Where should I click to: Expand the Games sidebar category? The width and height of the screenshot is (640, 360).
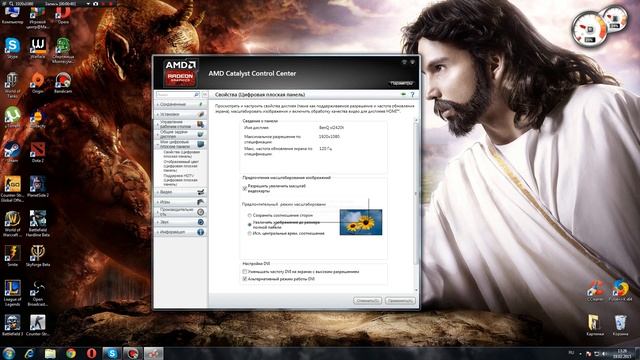click(x=180, y=202)
